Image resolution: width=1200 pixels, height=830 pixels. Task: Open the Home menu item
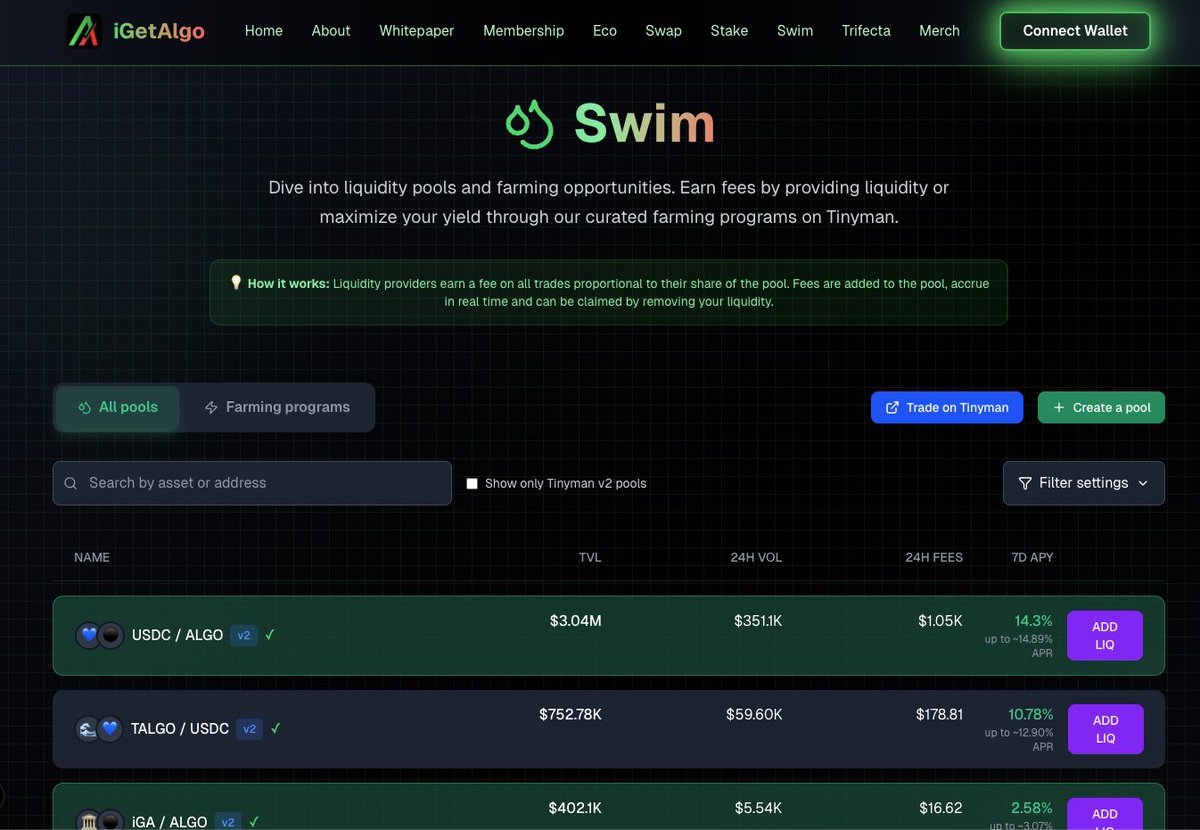tap(264, 31)
